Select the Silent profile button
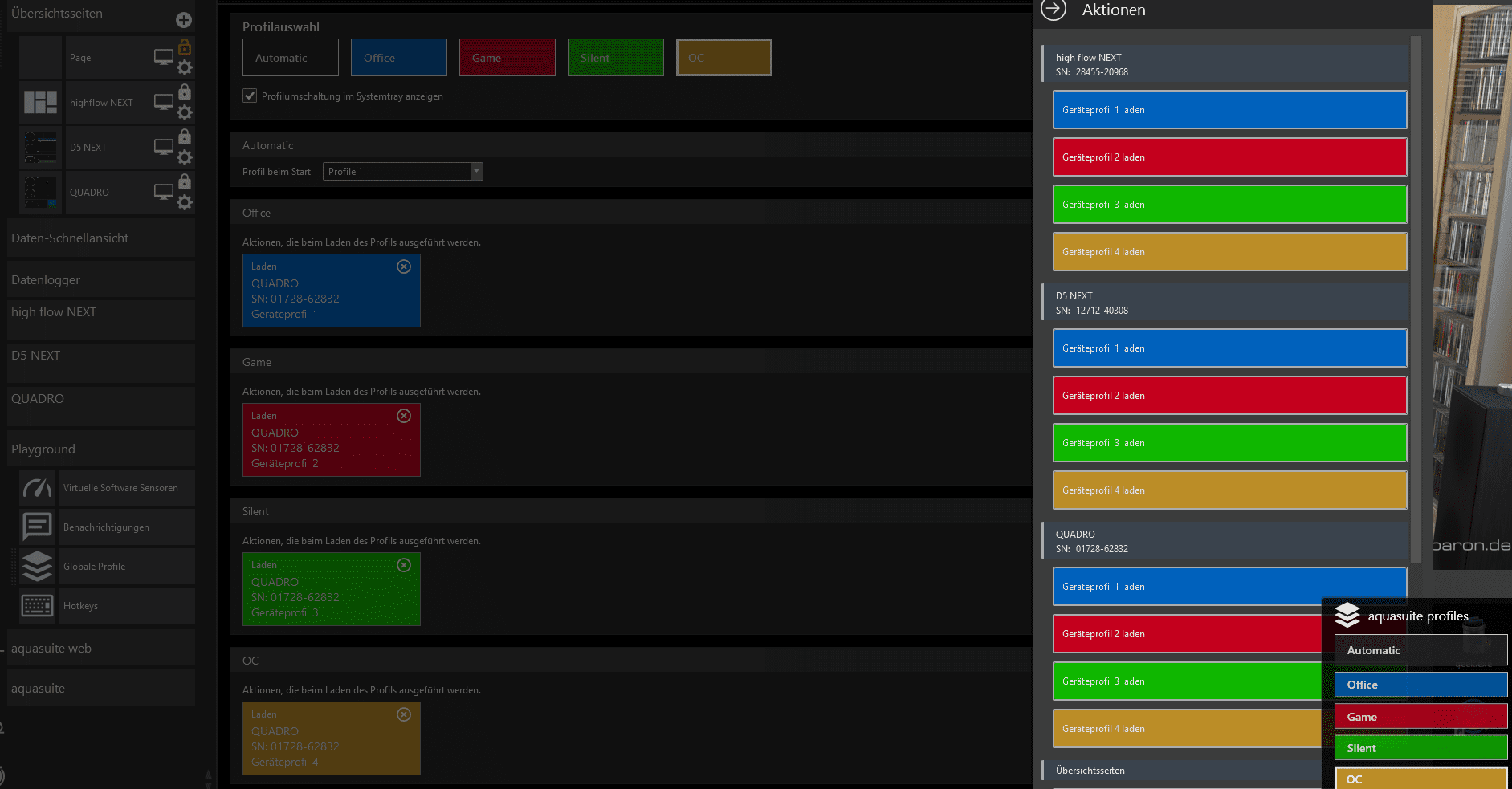The height and width of the screenshot is (789, 1512). click(x=616, y=58)
